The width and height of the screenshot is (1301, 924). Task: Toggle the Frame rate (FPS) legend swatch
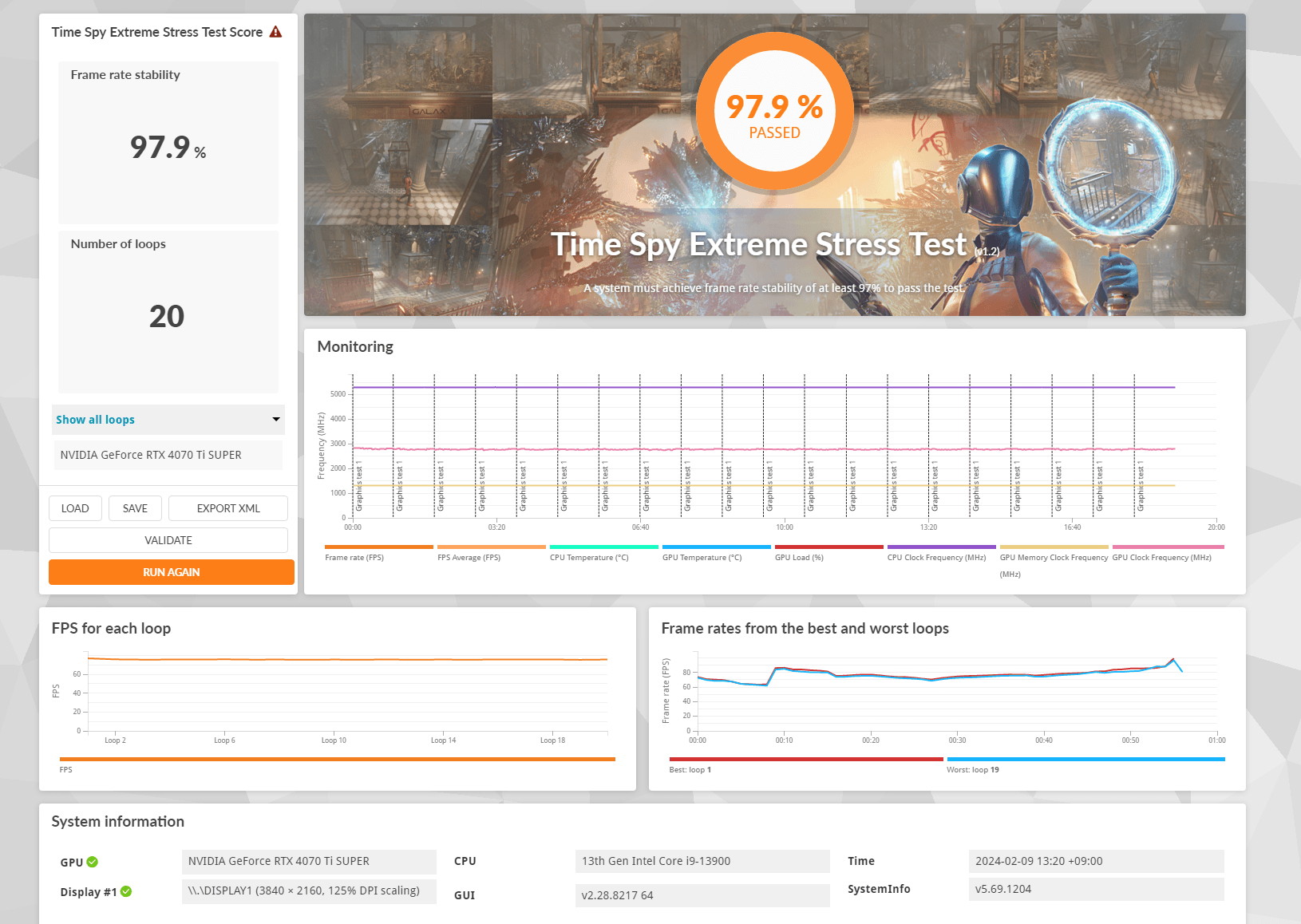379,547
